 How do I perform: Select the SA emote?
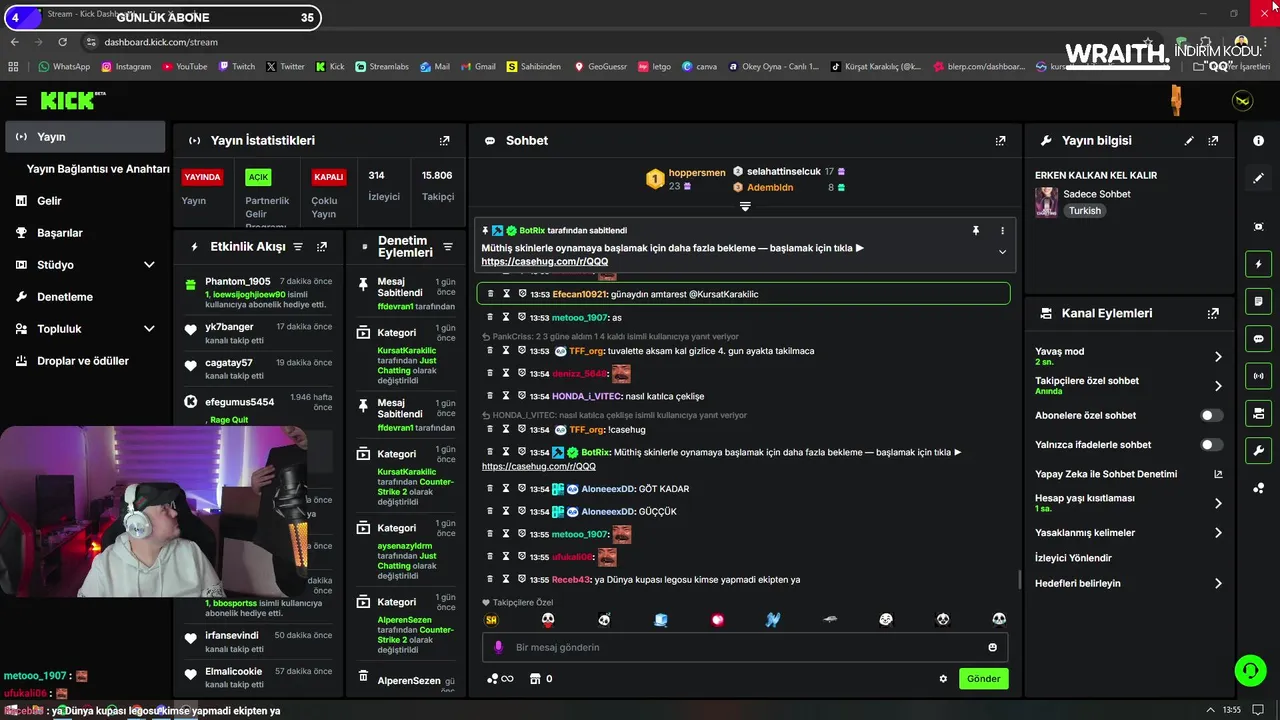click(x=491, y=620)
